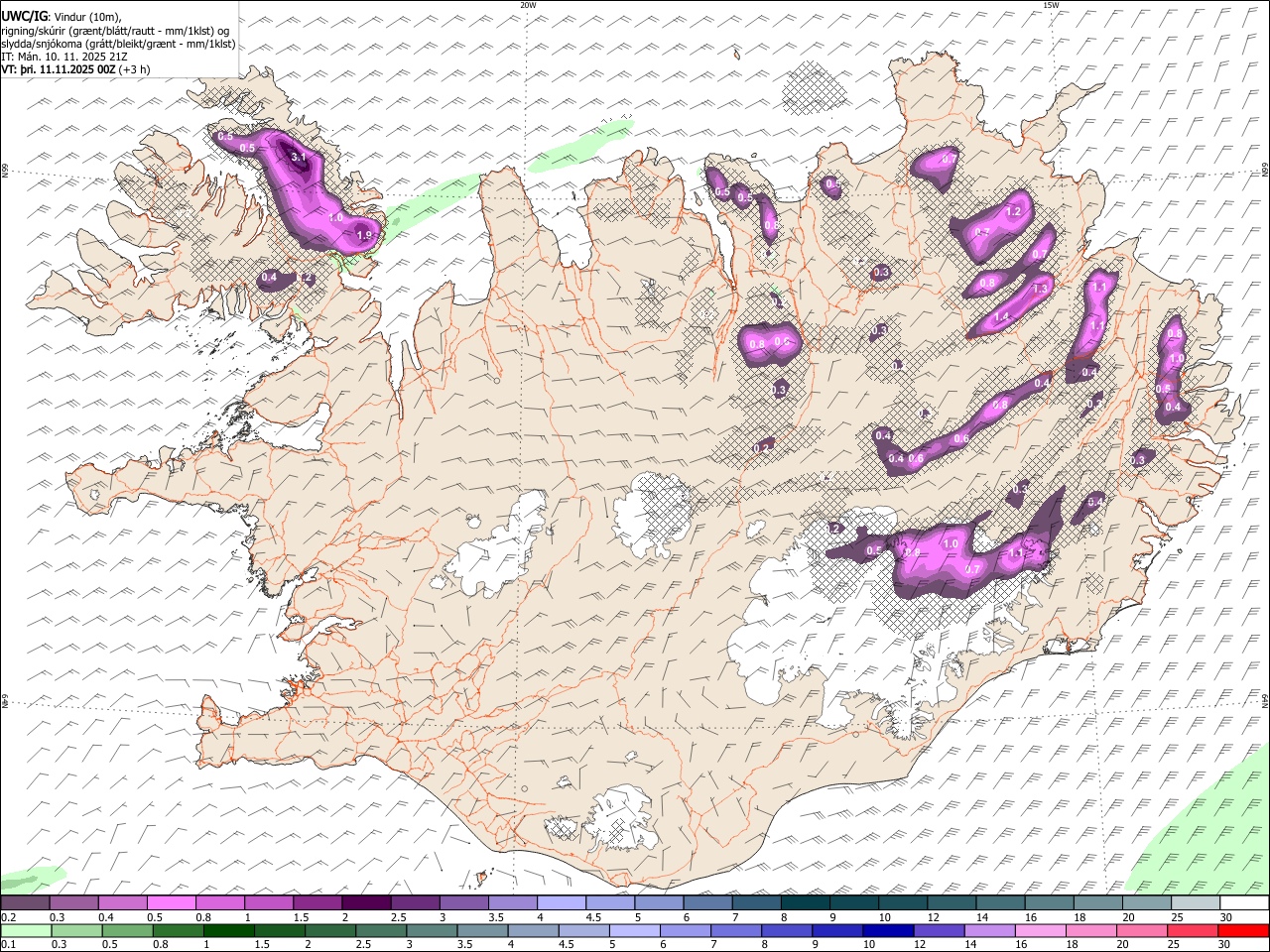Click the 'UWC/IG: Vindur (10m)' title text

pos(63,16)
